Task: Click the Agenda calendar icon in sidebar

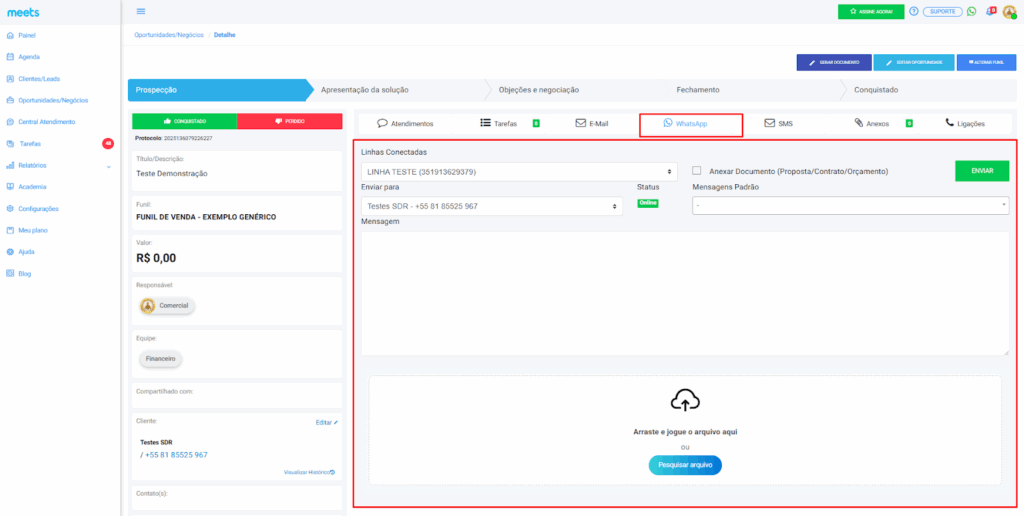Action: (x=10, y=57)
